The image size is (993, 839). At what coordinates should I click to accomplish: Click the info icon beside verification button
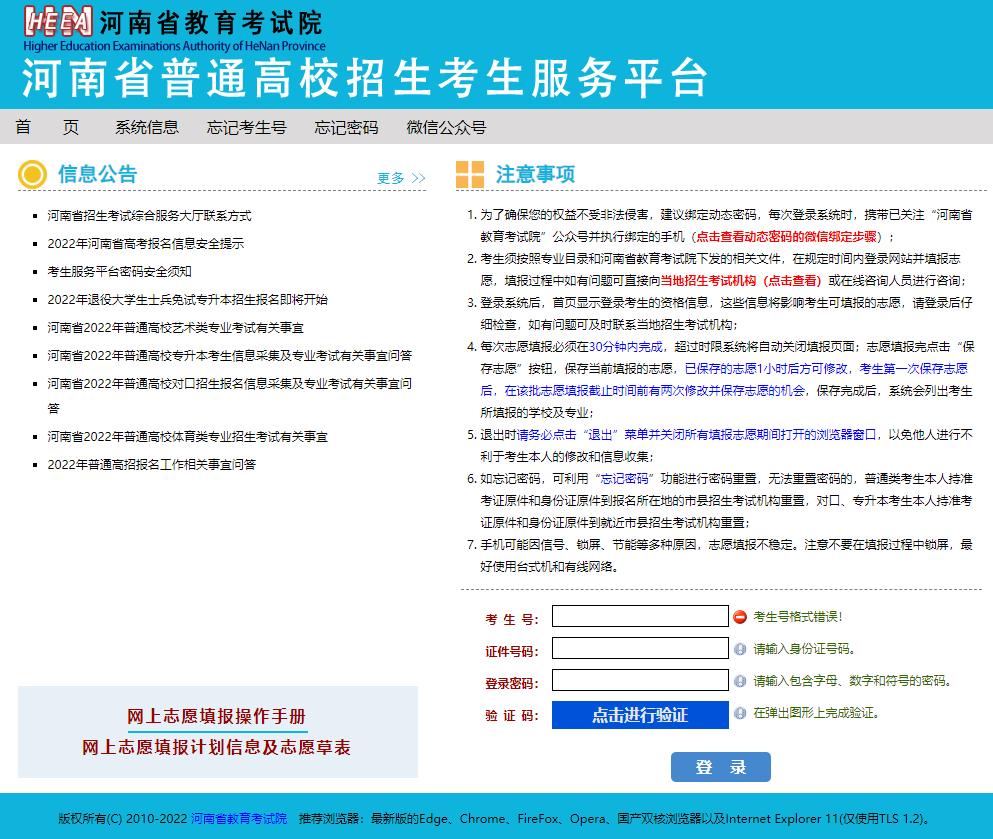point(740,713)
